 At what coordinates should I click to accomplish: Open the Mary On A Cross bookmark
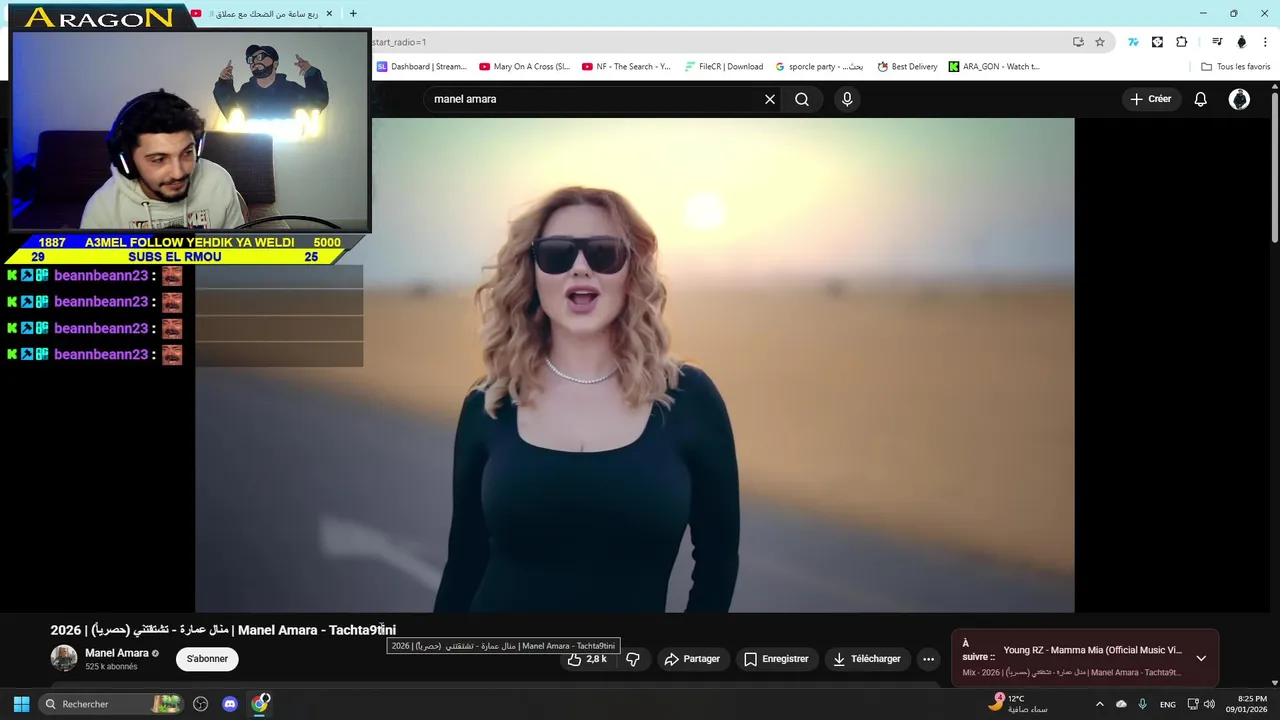coord(525,67)
